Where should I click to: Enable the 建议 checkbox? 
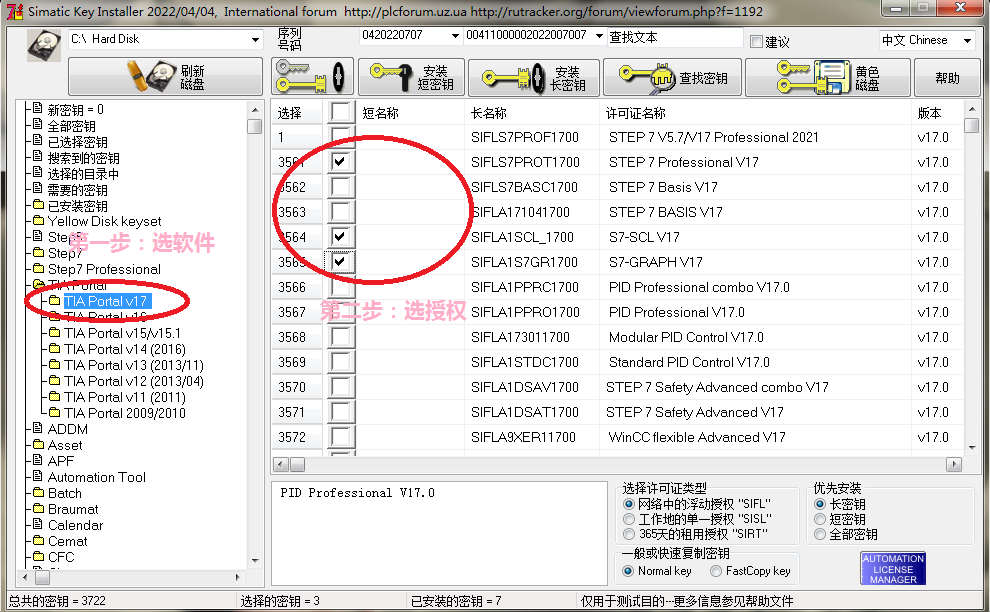[x=756, y=42]
